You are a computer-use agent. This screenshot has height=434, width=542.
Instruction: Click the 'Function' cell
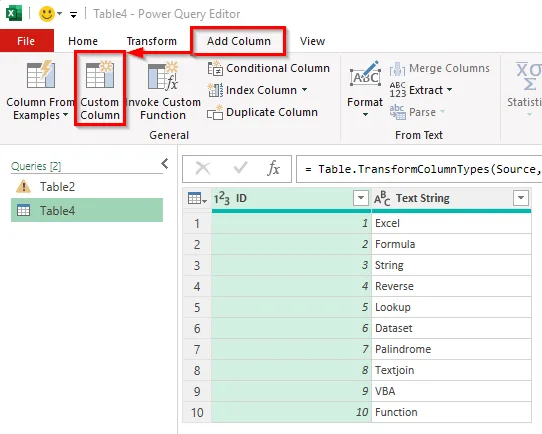click(x=451, y=412)
